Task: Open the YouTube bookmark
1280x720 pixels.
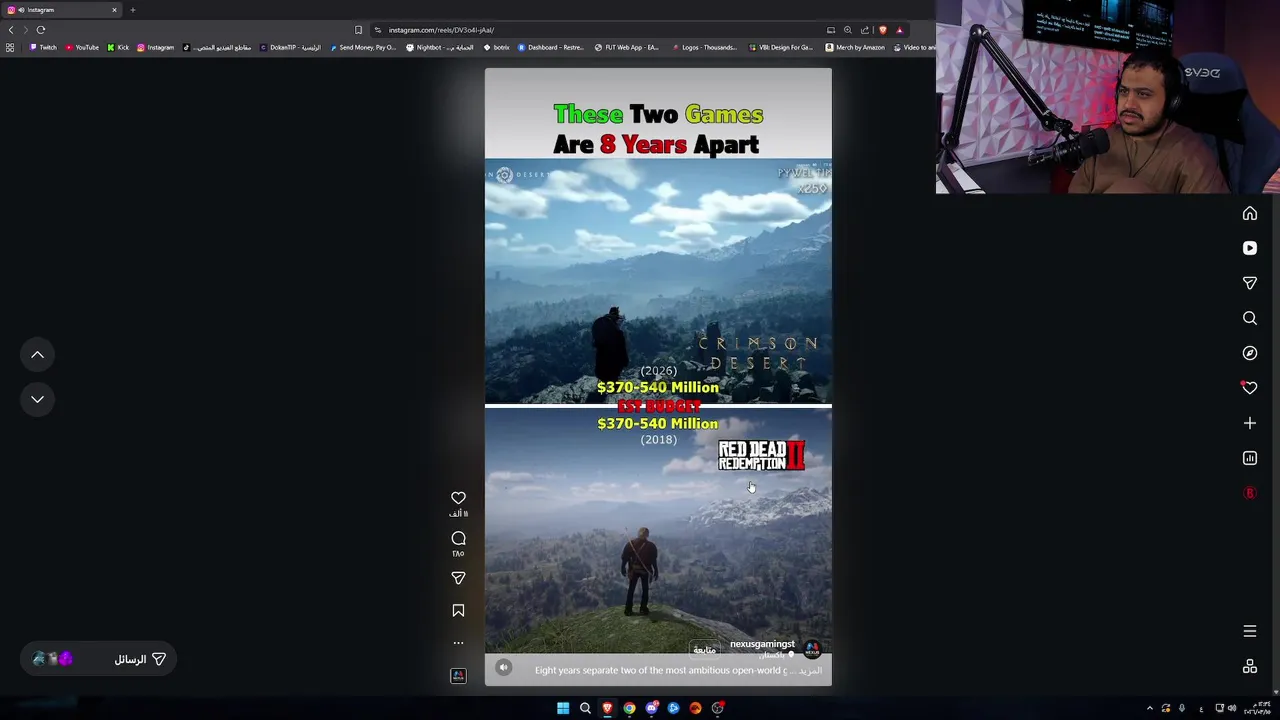Action: click(82, 47)
